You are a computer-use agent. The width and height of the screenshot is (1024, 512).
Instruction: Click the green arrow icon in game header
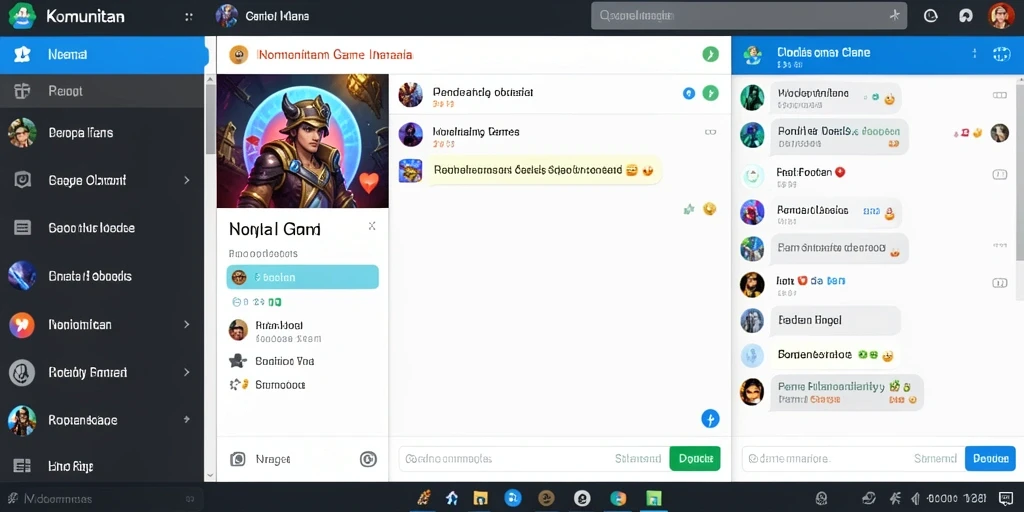[x=711, y=54]
